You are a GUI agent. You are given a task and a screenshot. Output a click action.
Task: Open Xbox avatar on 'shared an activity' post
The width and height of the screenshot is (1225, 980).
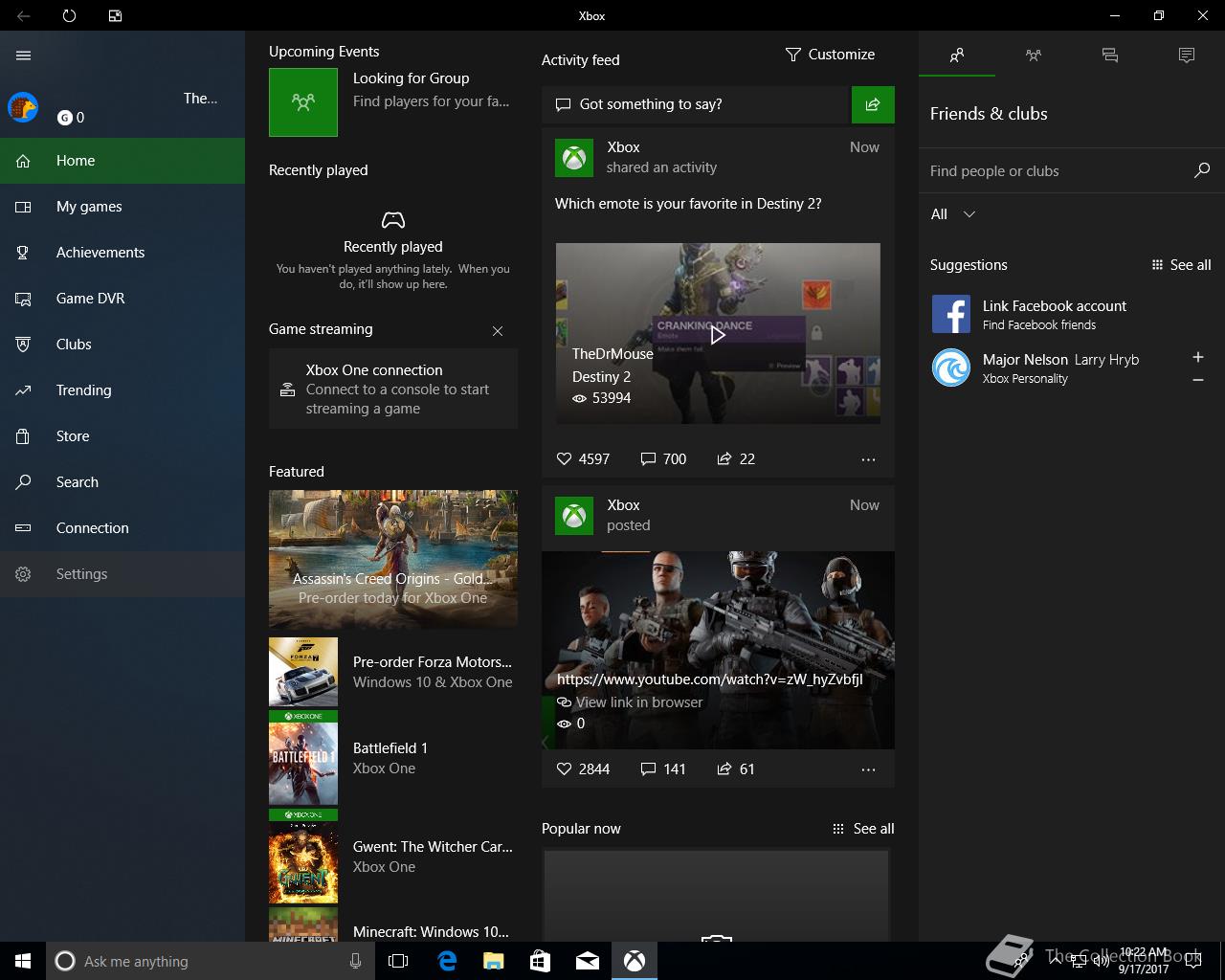coord(574,158)
